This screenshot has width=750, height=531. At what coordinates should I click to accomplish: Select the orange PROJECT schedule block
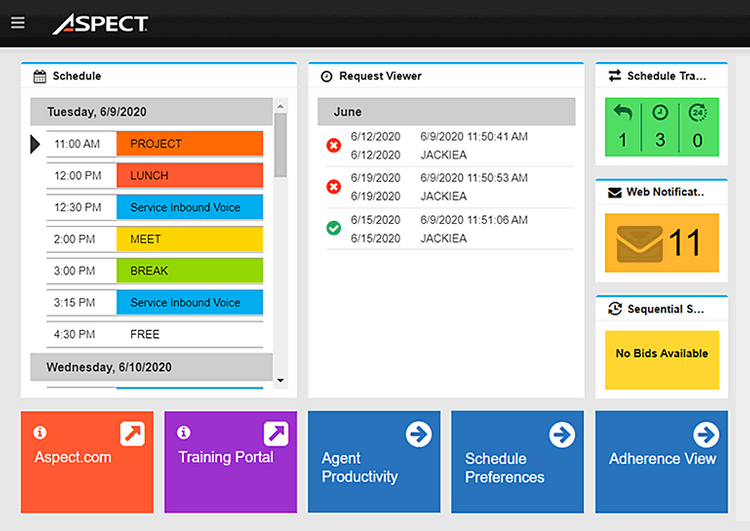click(x=189, y=144)
